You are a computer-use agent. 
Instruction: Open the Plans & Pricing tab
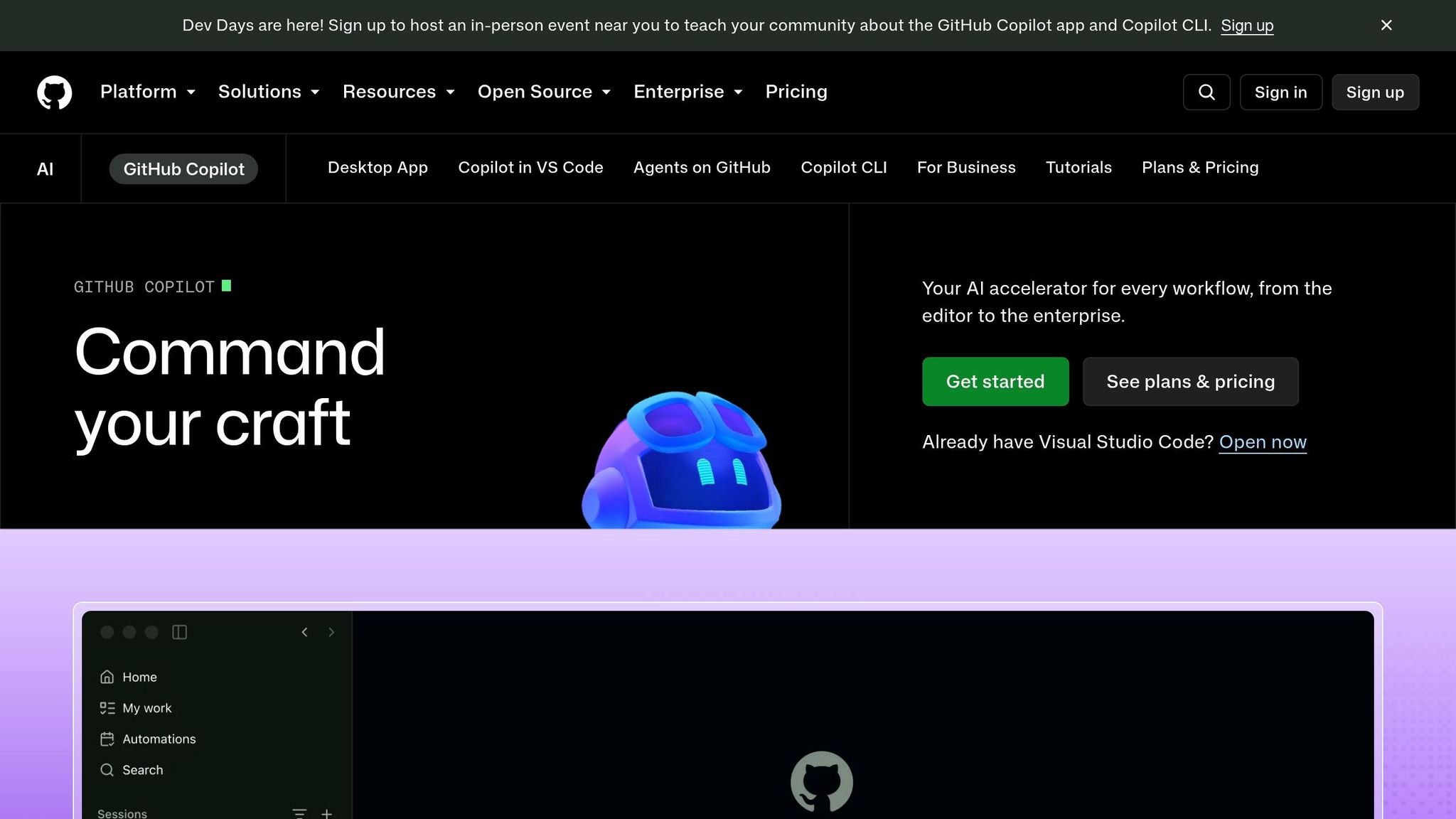tap(1200, 168)
